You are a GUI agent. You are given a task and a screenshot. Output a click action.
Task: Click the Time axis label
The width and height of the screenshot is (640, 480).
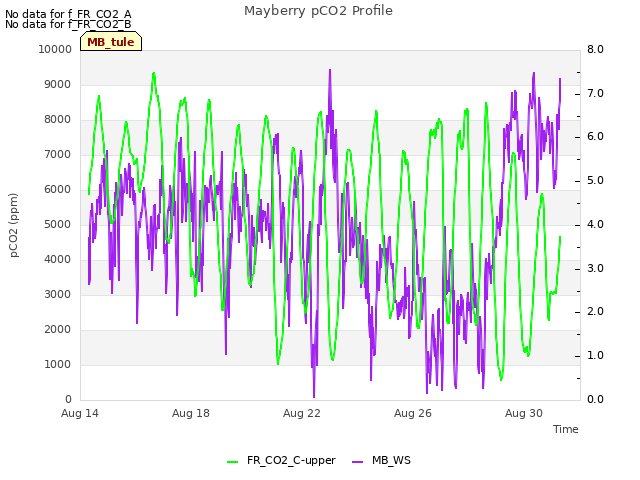[x=566, y=429]
